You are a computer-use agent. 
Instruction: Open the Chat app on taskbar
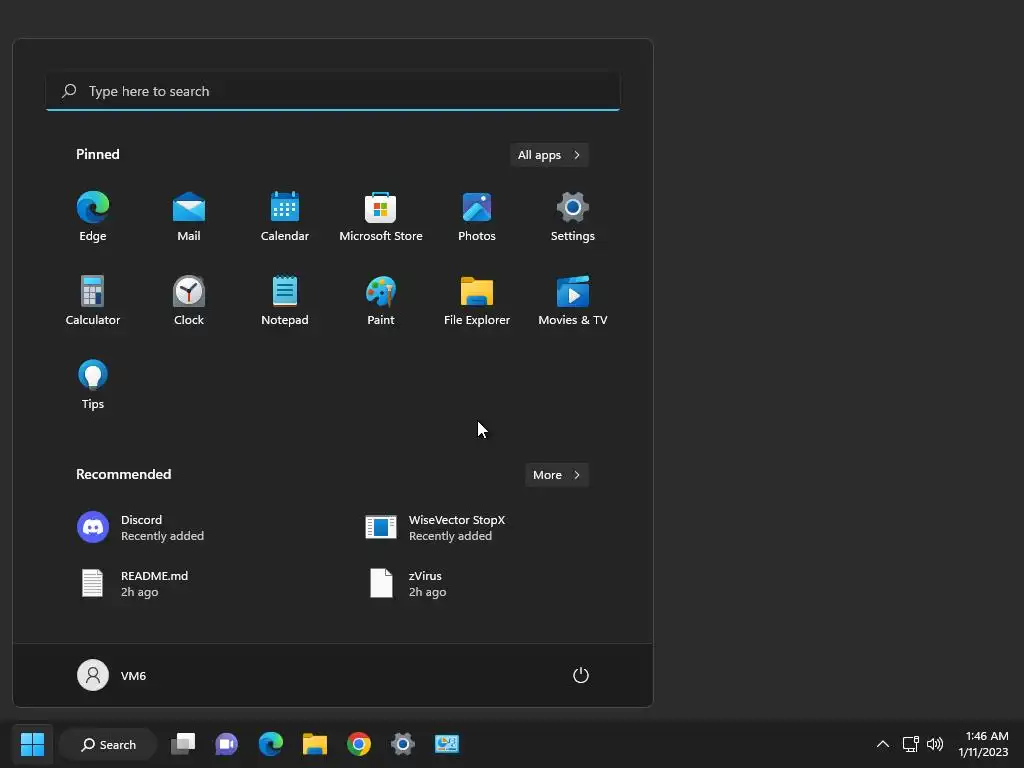pos(227,744)
